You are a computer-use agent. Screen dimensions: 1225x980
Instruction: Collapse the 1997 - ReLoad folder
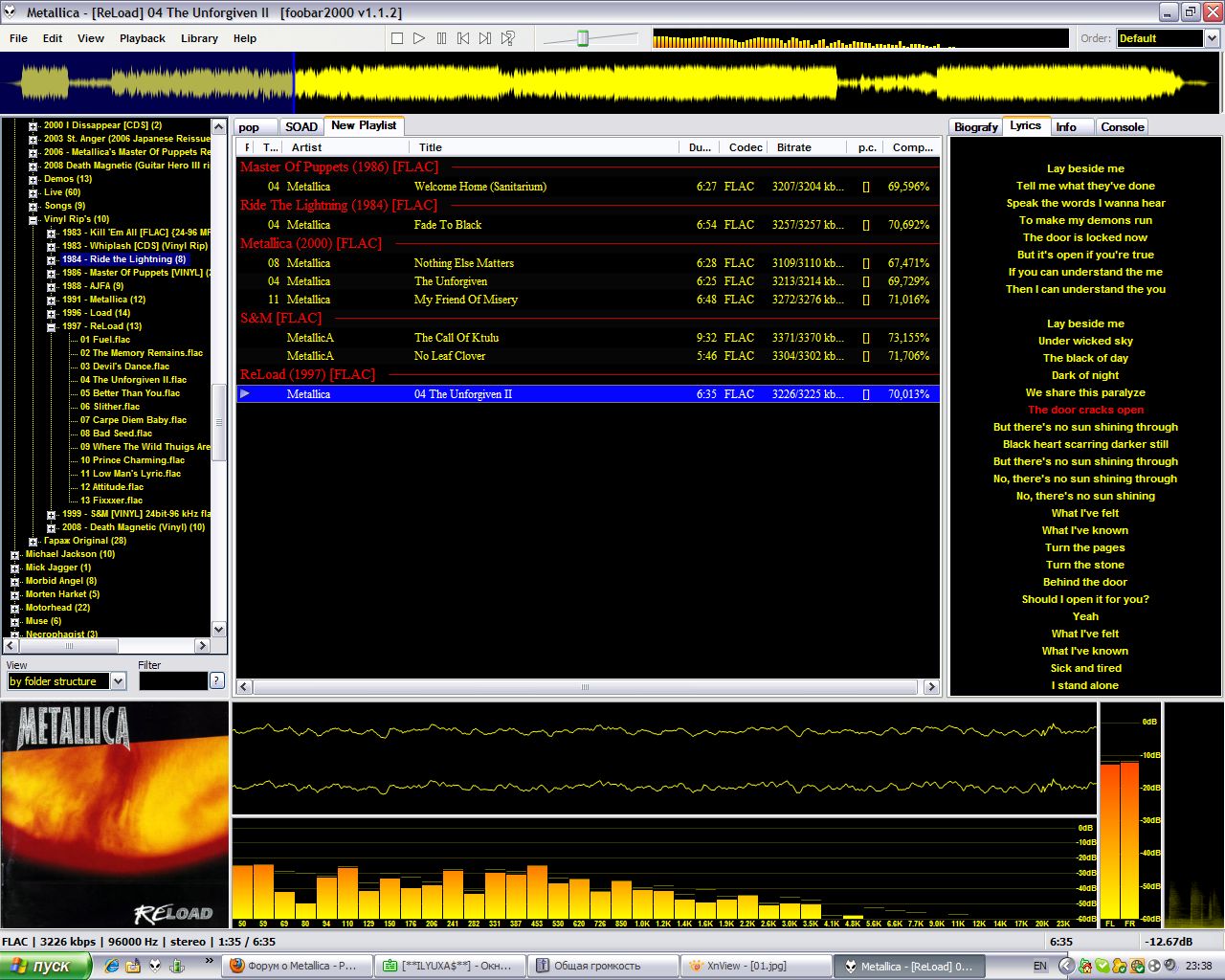[52, 326]
